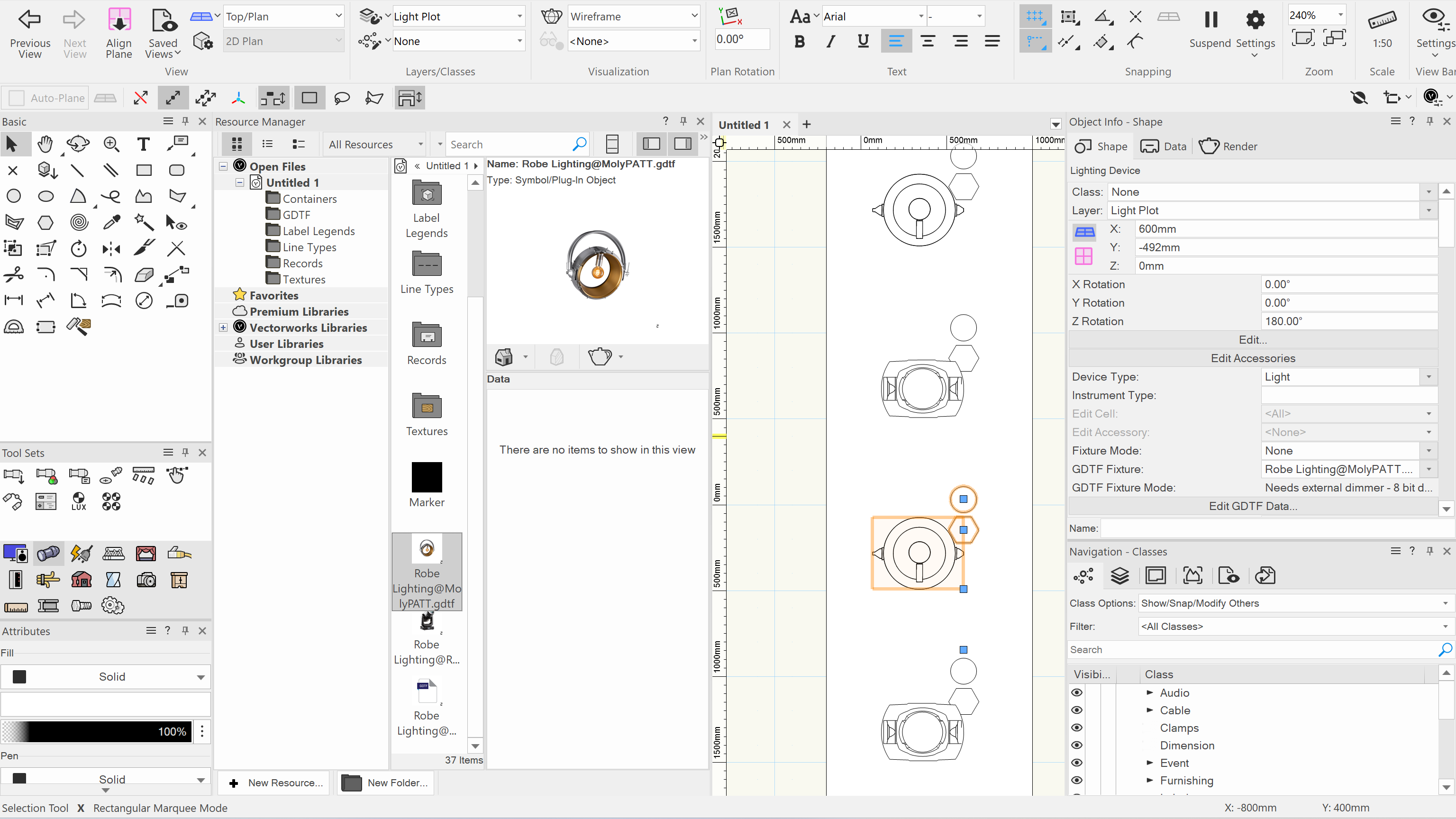Select the Protractor angle tool

pos(14,326)
